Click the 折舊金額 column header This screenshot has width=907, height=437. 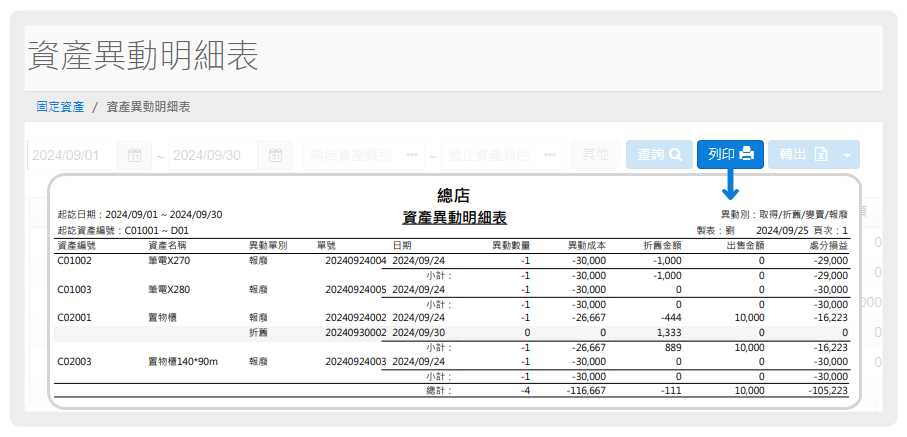(x=662, y=245)
